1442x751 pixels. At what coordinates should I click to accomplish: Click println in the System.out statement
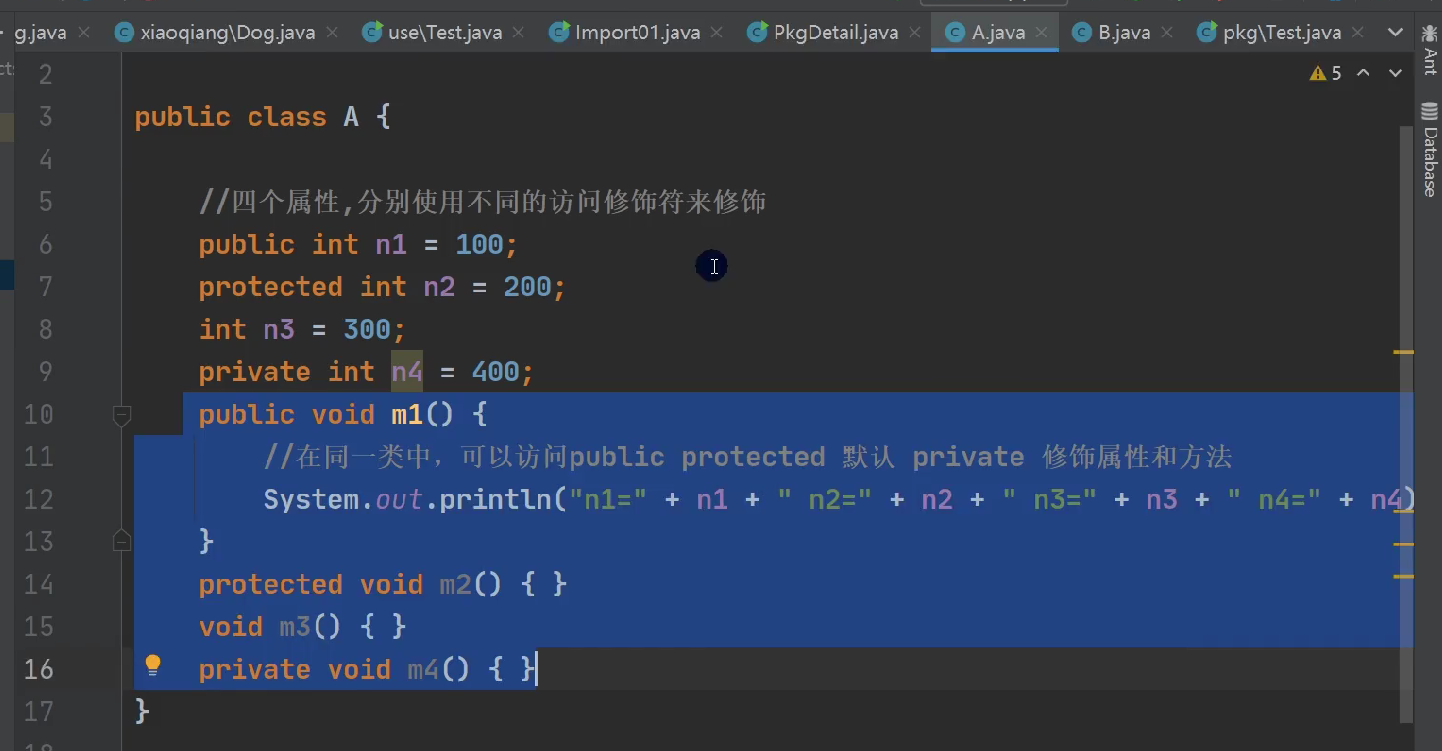coord(496,499)
